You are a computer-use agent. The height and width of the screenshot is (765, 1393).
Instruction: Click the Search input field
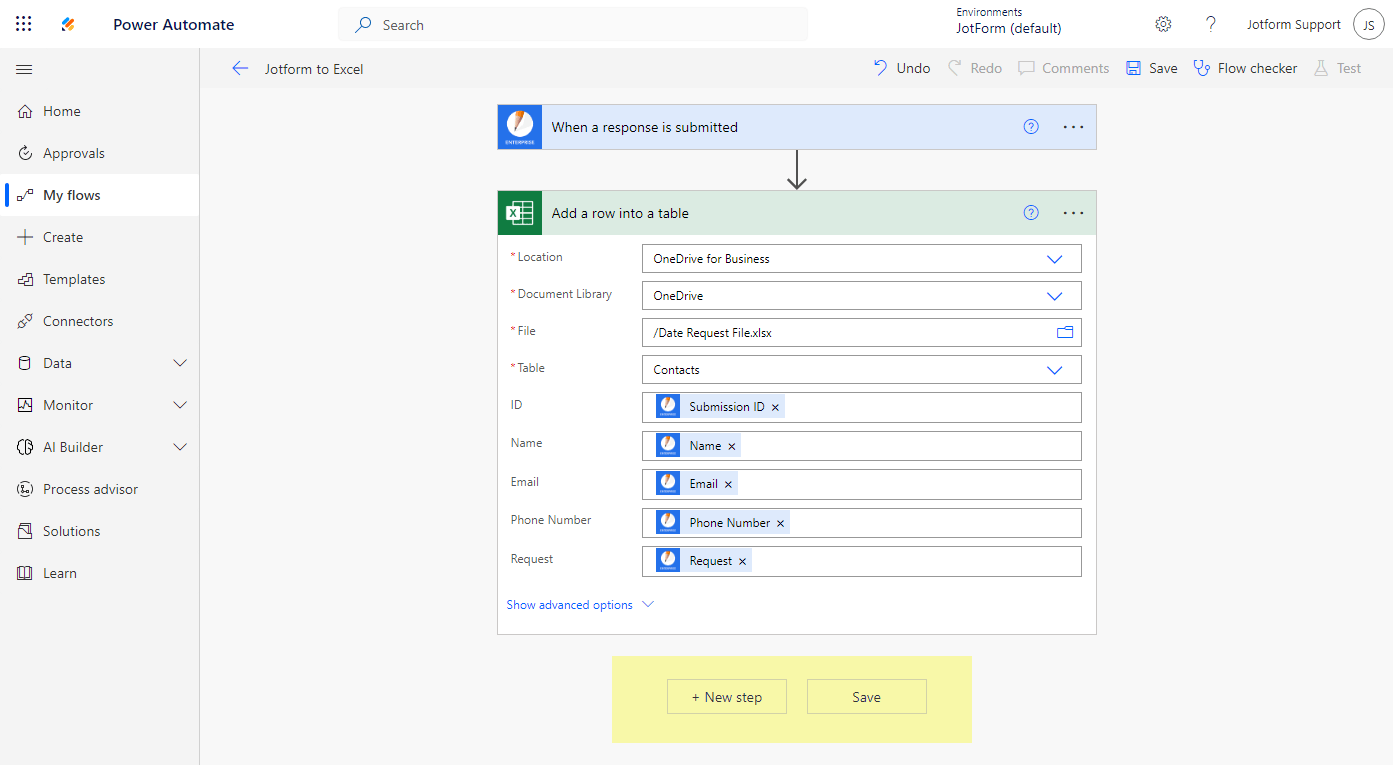(x=580, y=24)
